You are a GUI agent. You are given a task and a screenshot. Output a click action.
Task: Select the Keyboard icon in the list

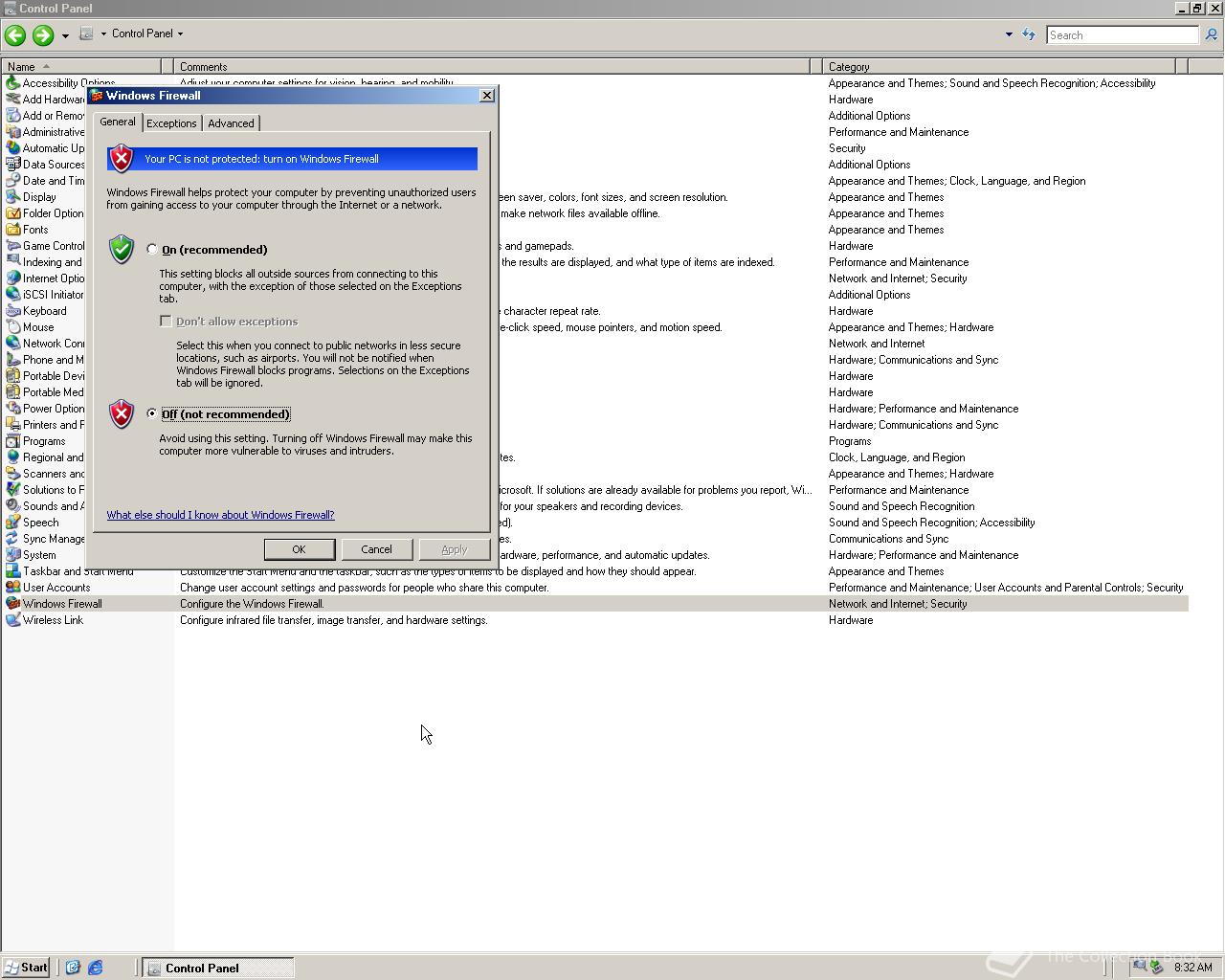coord(13,311)
